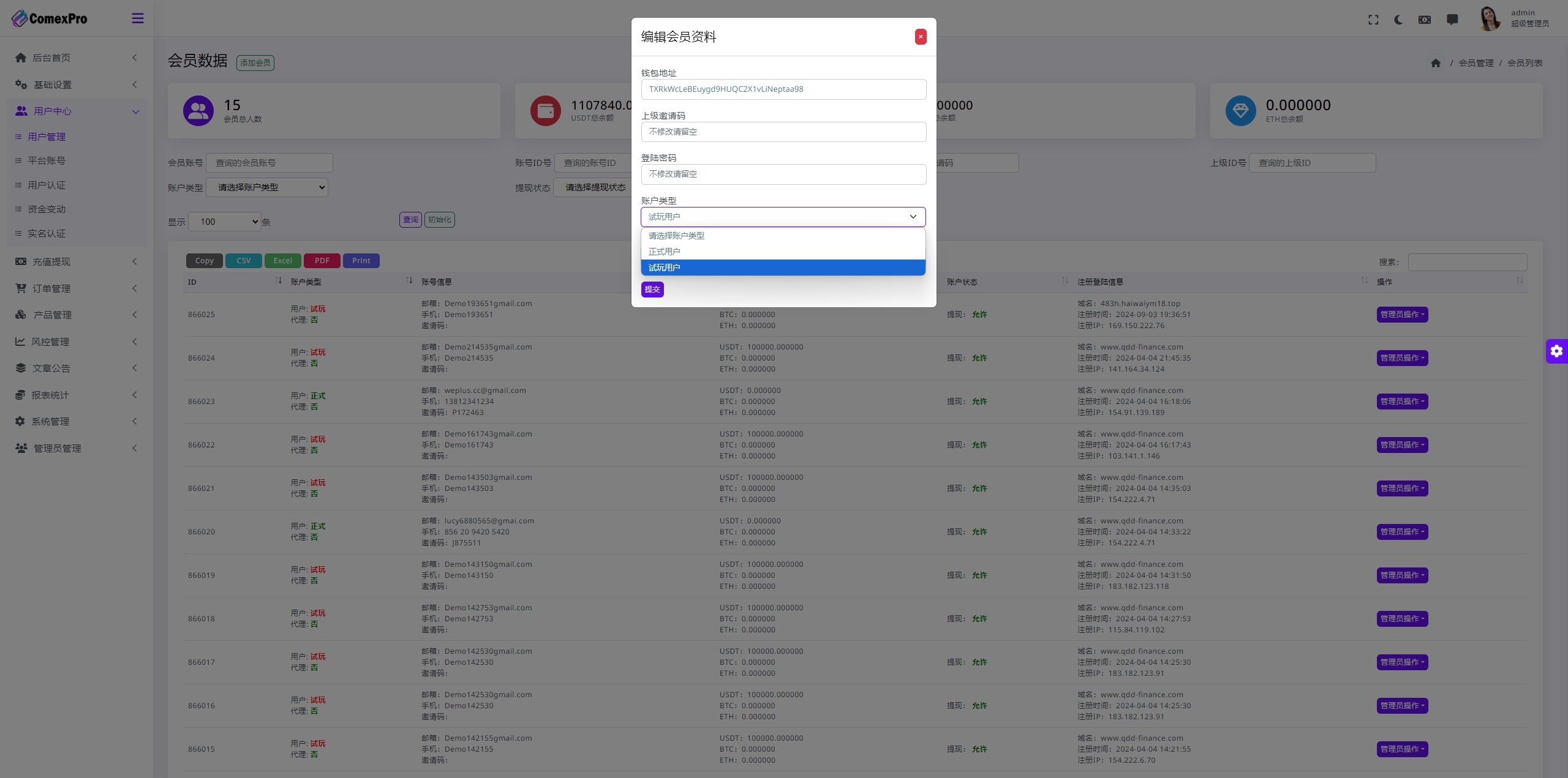Select 试玩用户 from account type dropdown
The image size is (1568, 778).
(783, 267)
